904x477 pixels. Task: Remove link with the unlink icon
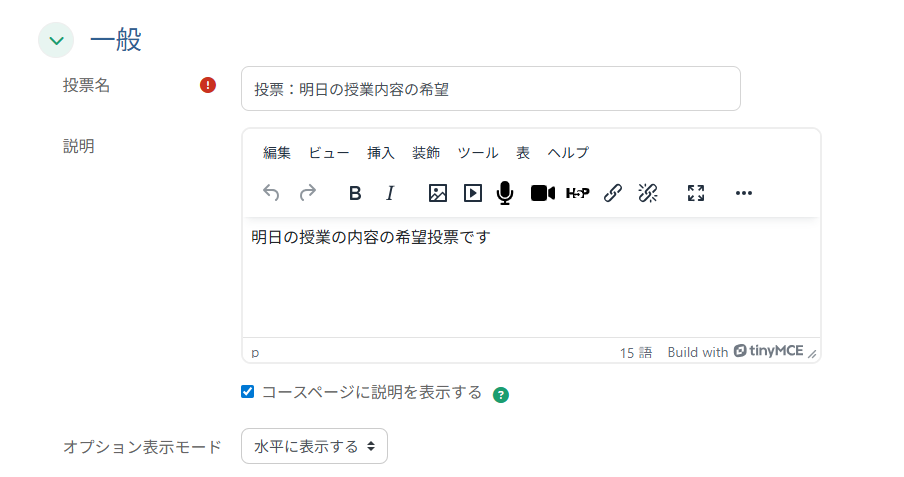pos(648,193)
